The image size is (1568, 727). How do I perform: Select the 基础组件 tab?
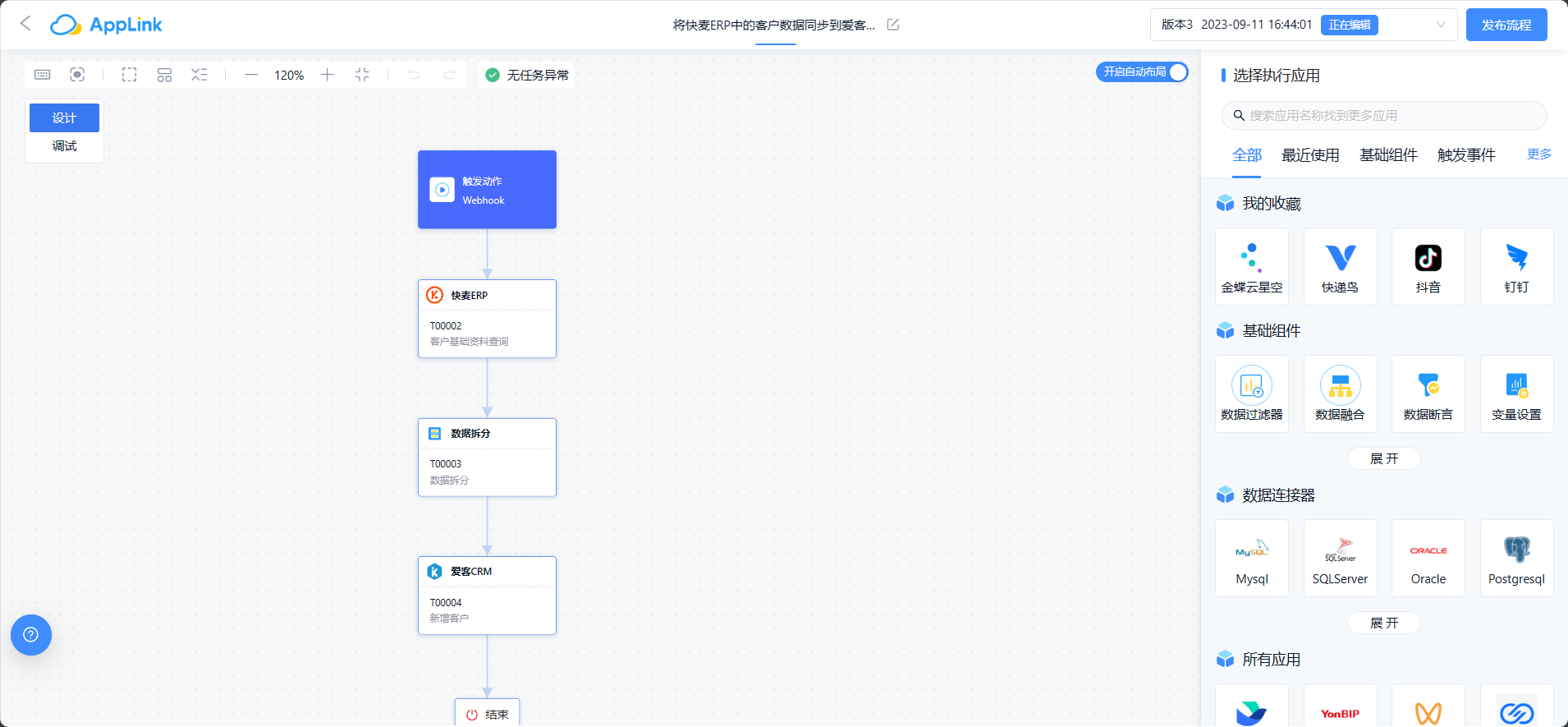[x=1388, y=155]
